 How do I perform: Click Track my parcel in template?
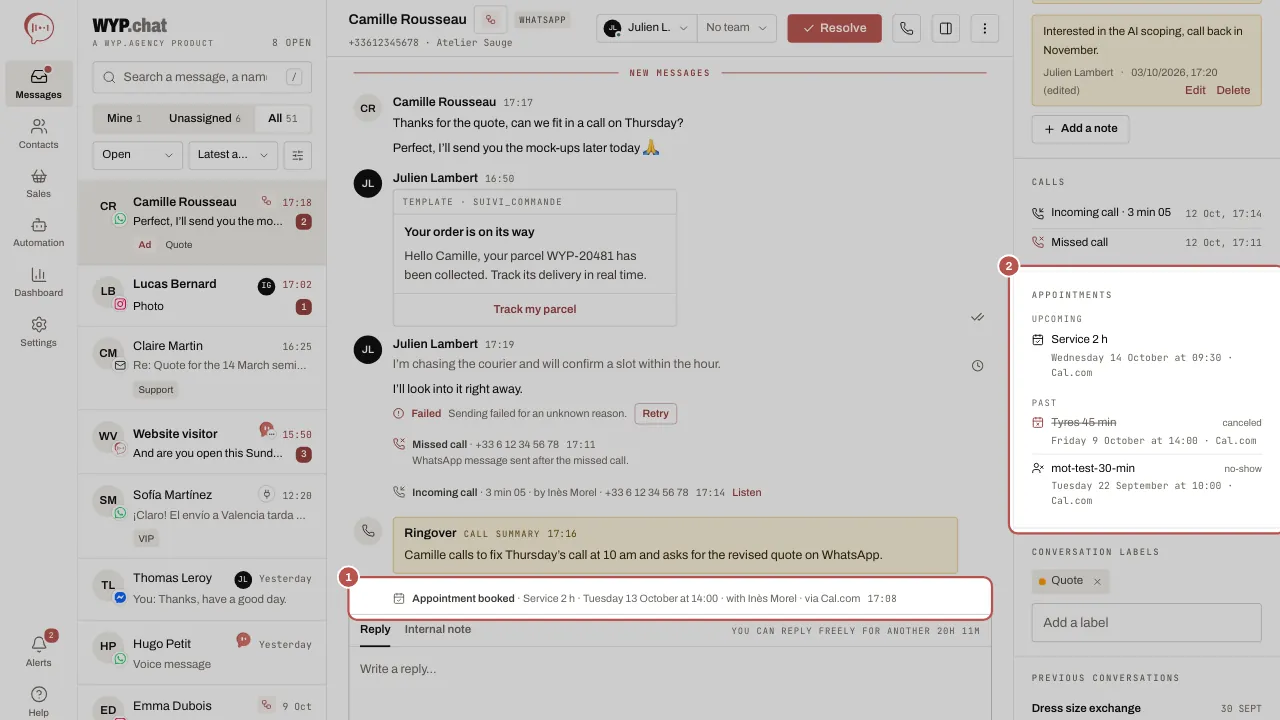(535, 309)
